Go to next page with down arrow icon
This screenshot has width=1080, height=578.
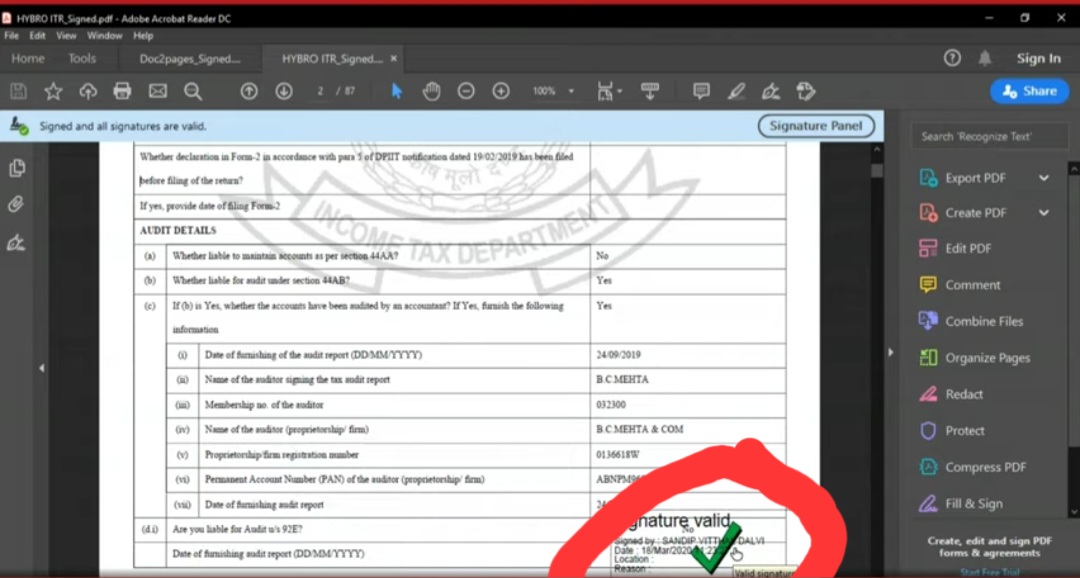click(284, 90)
